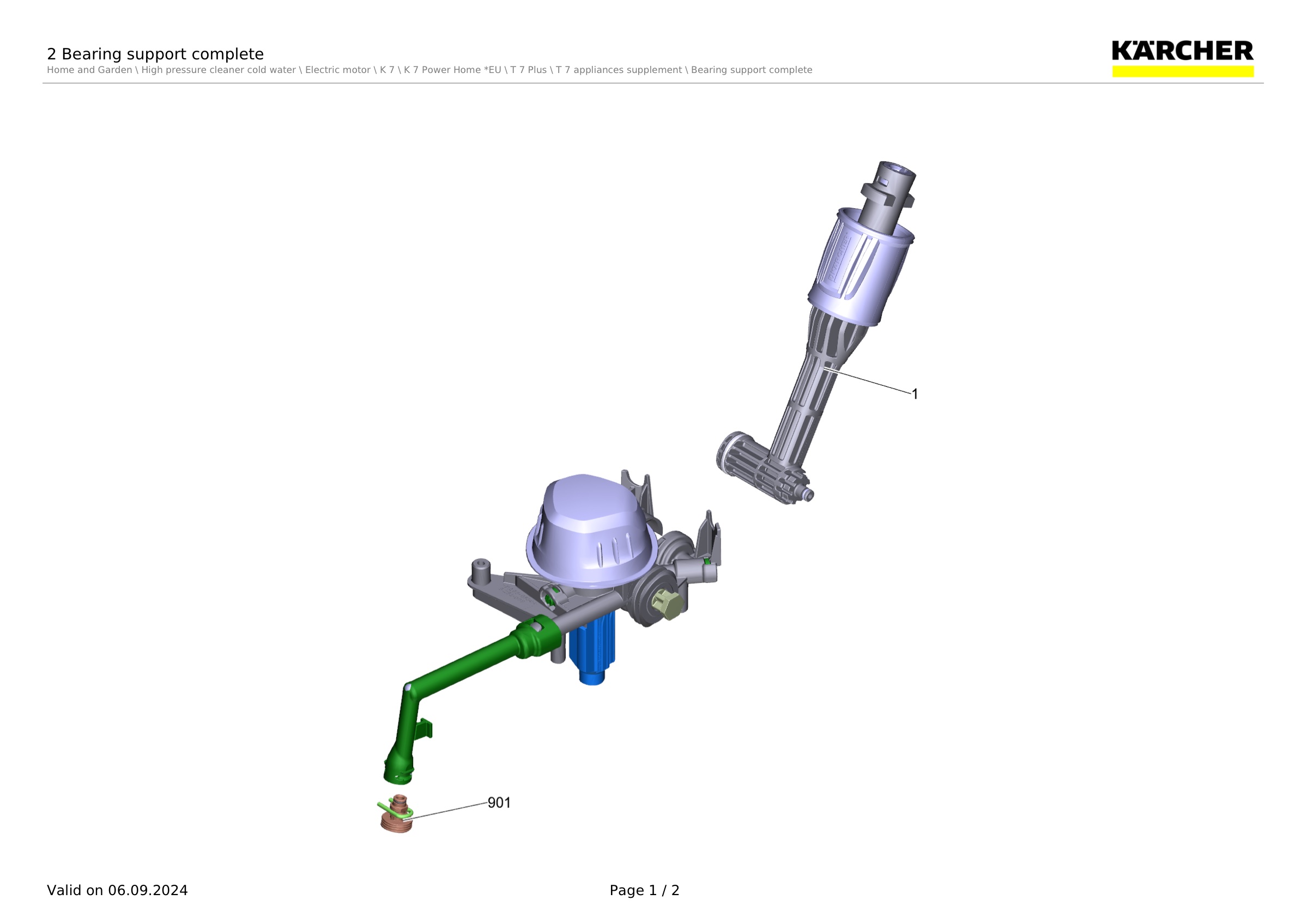This screenshot has width=1308, height=924.
Task: Click 'Valid on 06.09.2024' text
Action: click(117, 890)
